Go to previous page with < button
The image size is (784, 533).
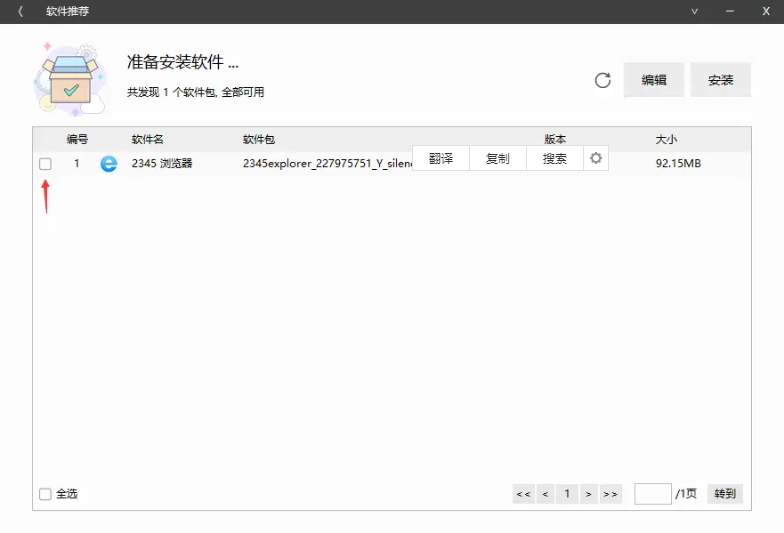tap(545, 494)
